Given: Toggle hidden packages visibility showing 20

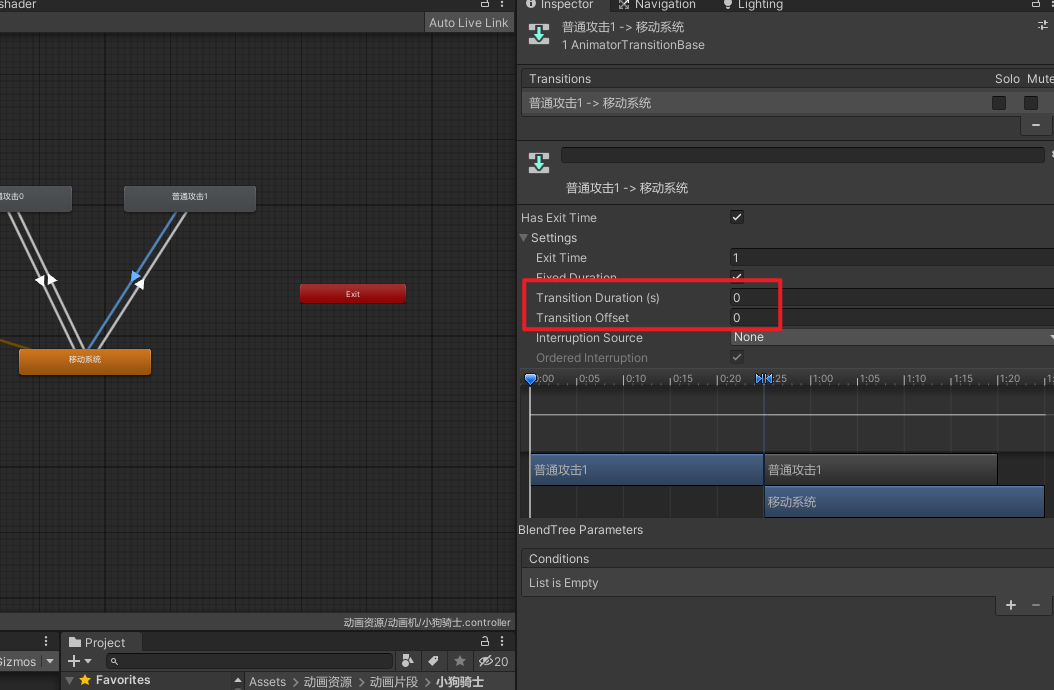Looking at the screenshot, I should [x=493, y=661].
